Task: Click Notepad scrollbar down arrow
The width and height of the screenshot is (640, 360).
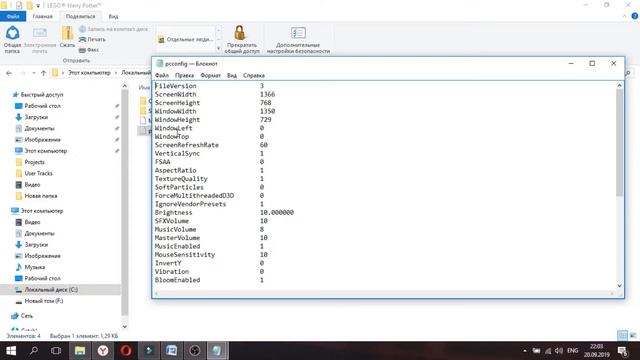Action: 619,286
